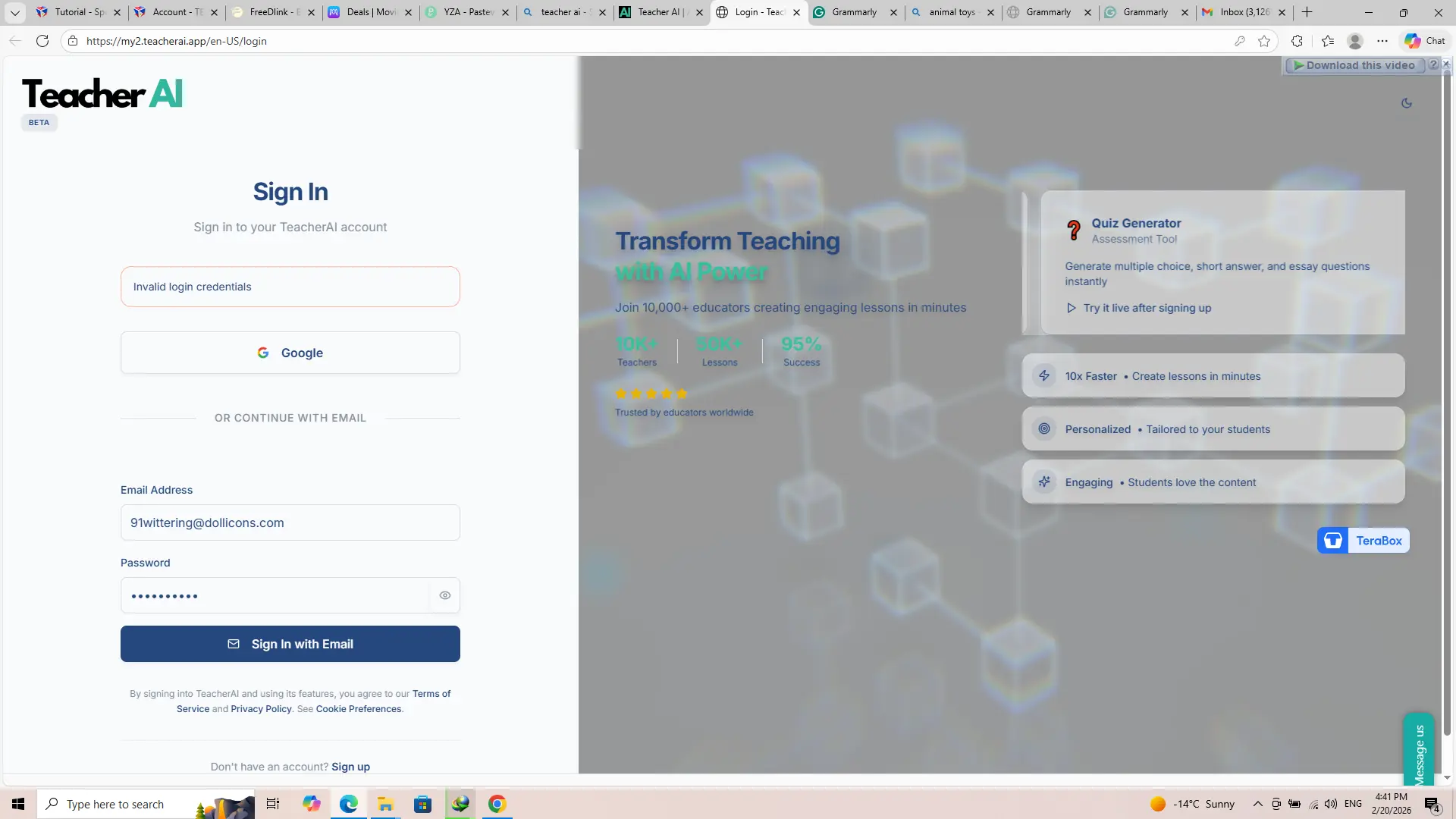1456x819 pixels.
Task: View site information lock icon
Action: 73,41
